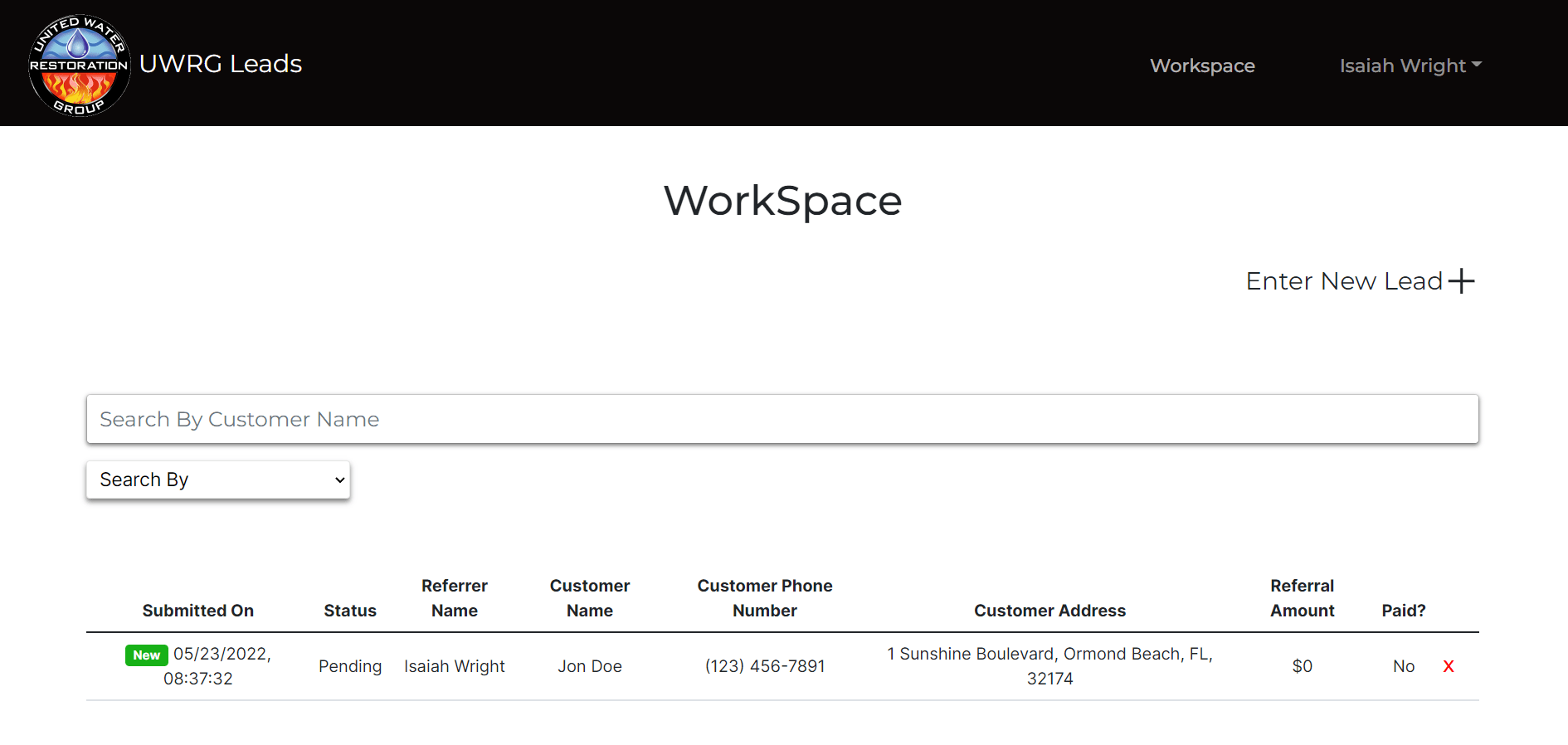Click the Sunshine Boulevard address cell

pyautogui.click(x=1049, y=666)
